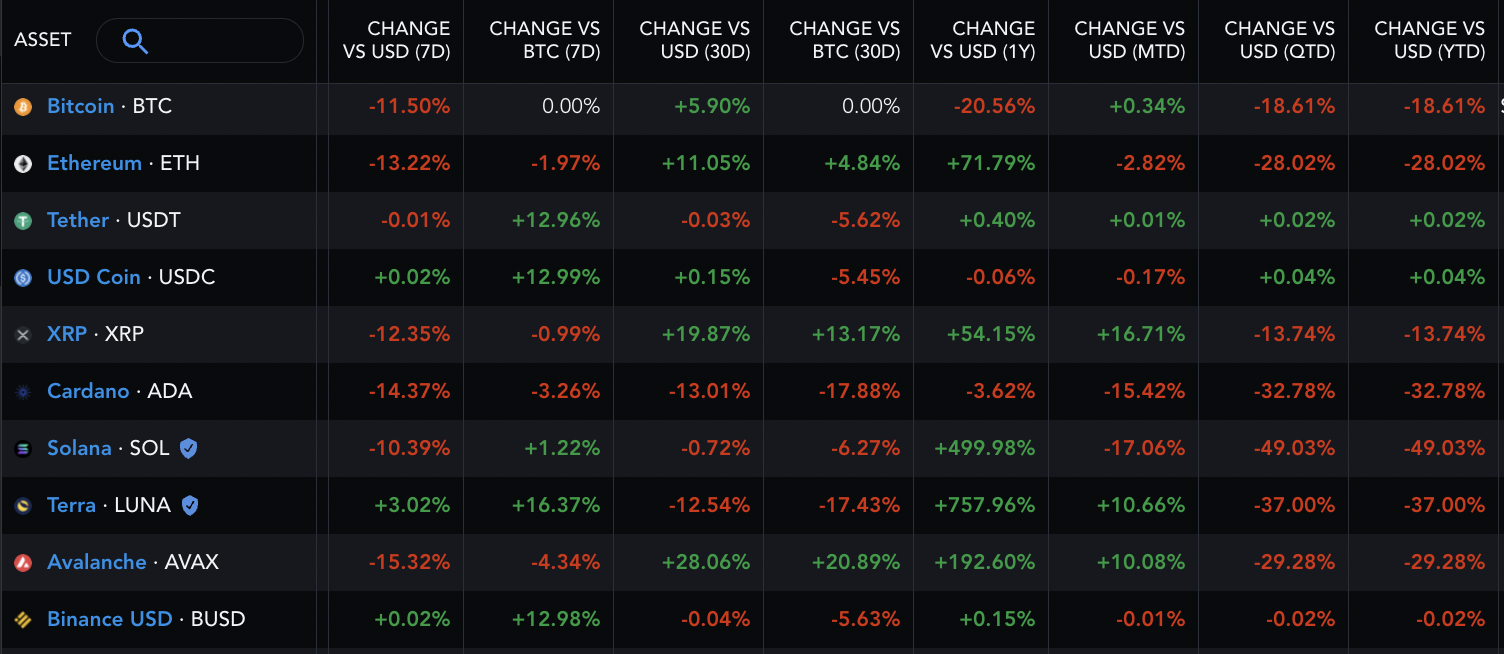
Task: Click the Bitcoin coin logo icon
Action: tap(23, 107)
